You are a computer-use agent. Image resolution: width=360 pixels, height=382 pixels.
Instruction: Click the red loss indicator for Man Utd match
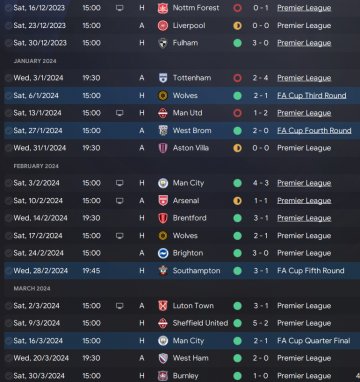tap(237, 113)
